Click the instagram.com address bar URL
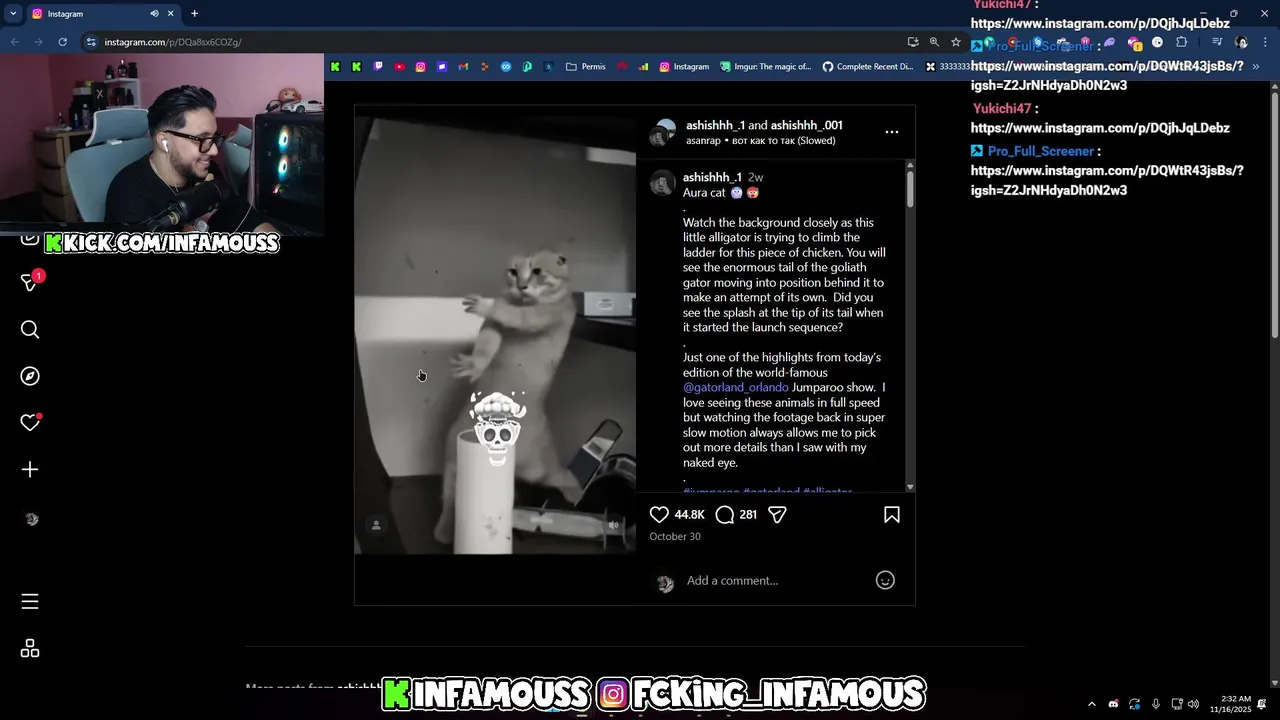 point(172,42)
